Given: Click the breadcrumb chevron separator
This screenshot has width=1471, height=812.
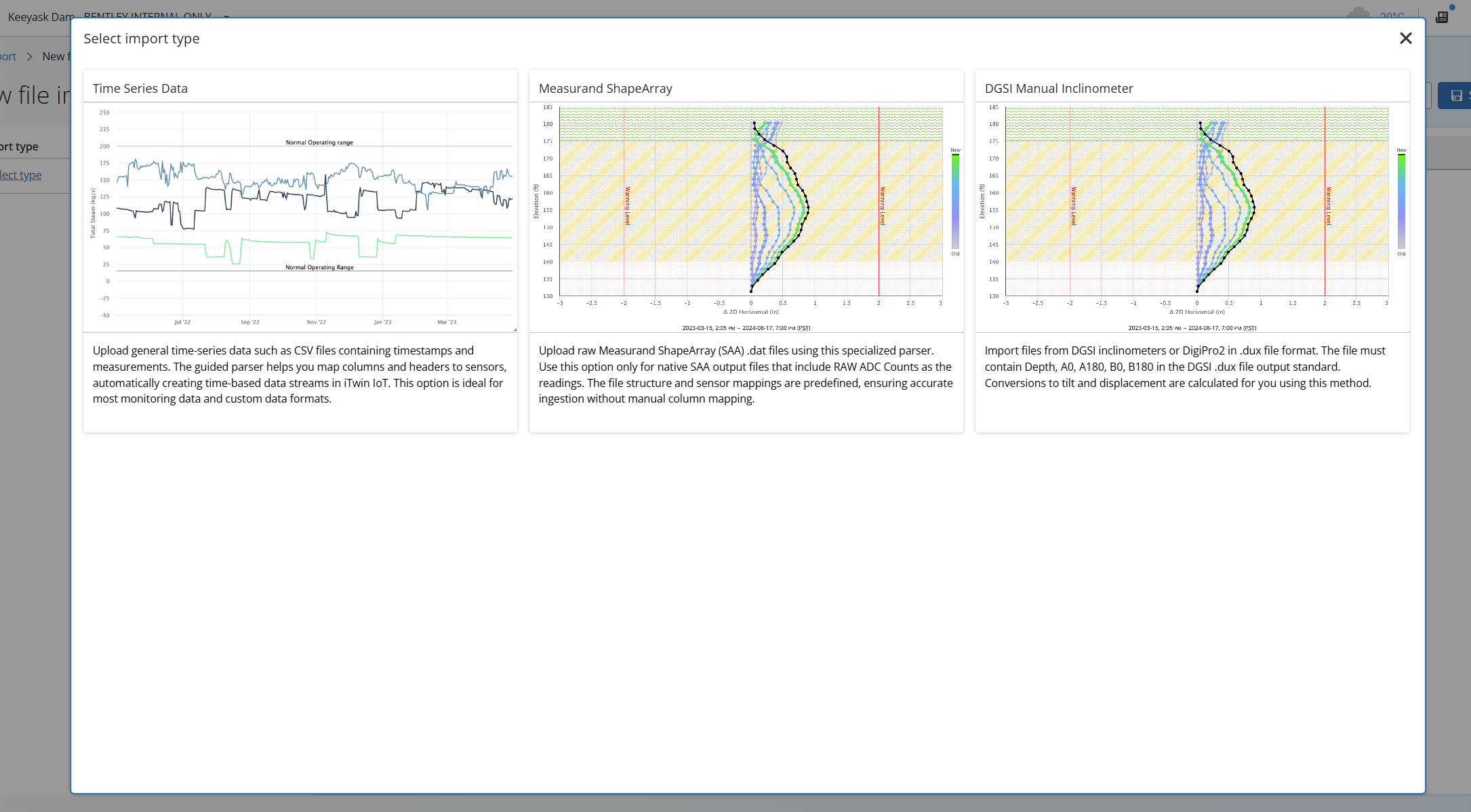Looking at the screenshot, I should [x=29, y=56].
